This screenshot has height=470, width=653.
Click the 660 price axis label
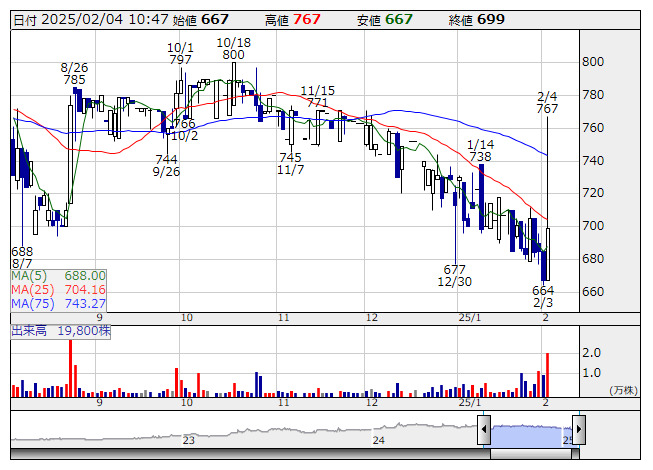(593, 292)
